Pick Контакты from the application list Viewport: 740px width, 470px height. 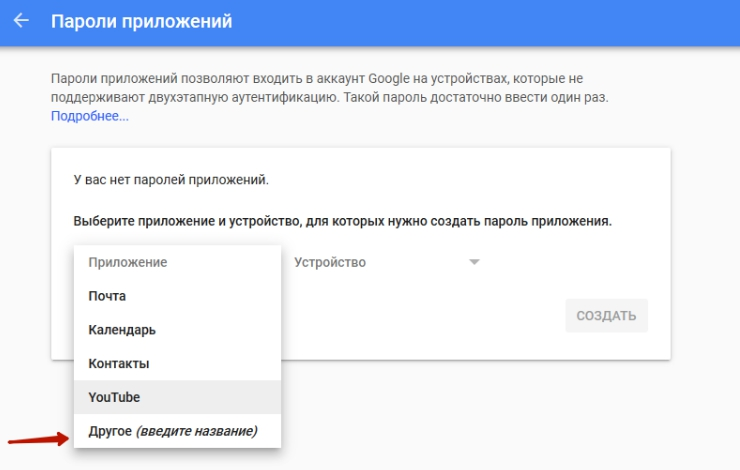[119, 363]
